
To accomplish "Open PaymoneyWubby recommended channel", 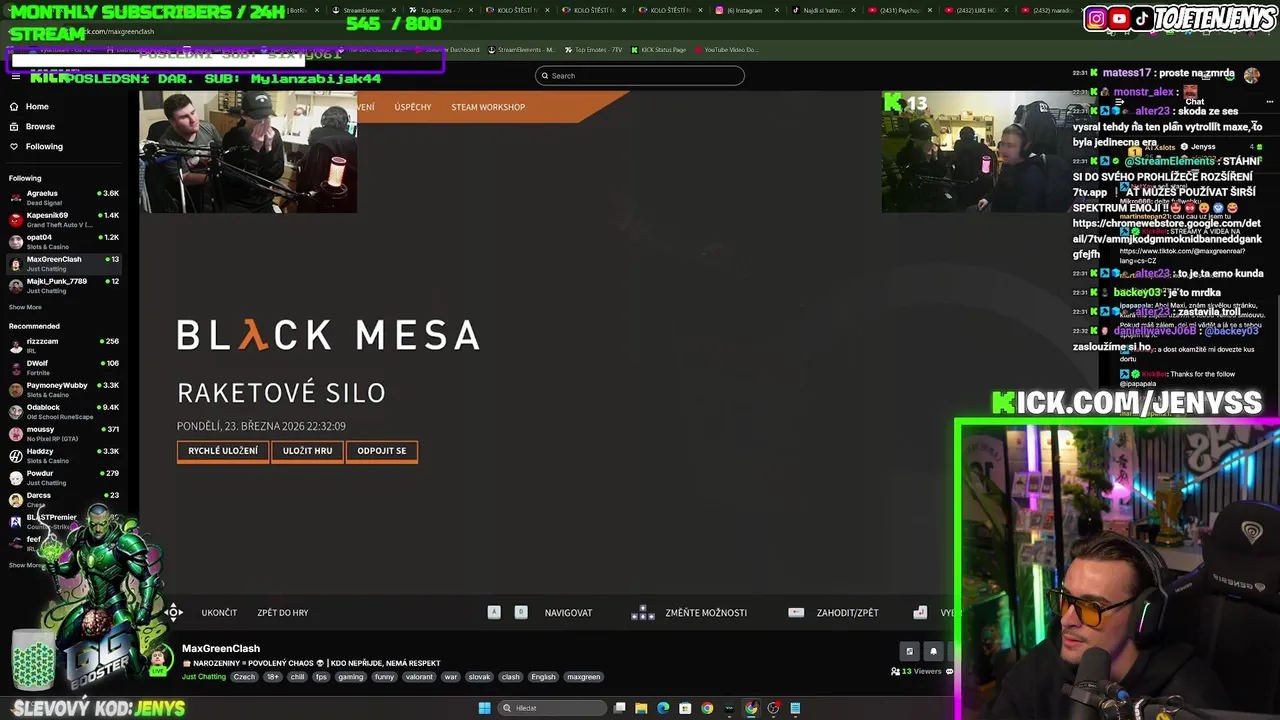I will click(64, 389).
